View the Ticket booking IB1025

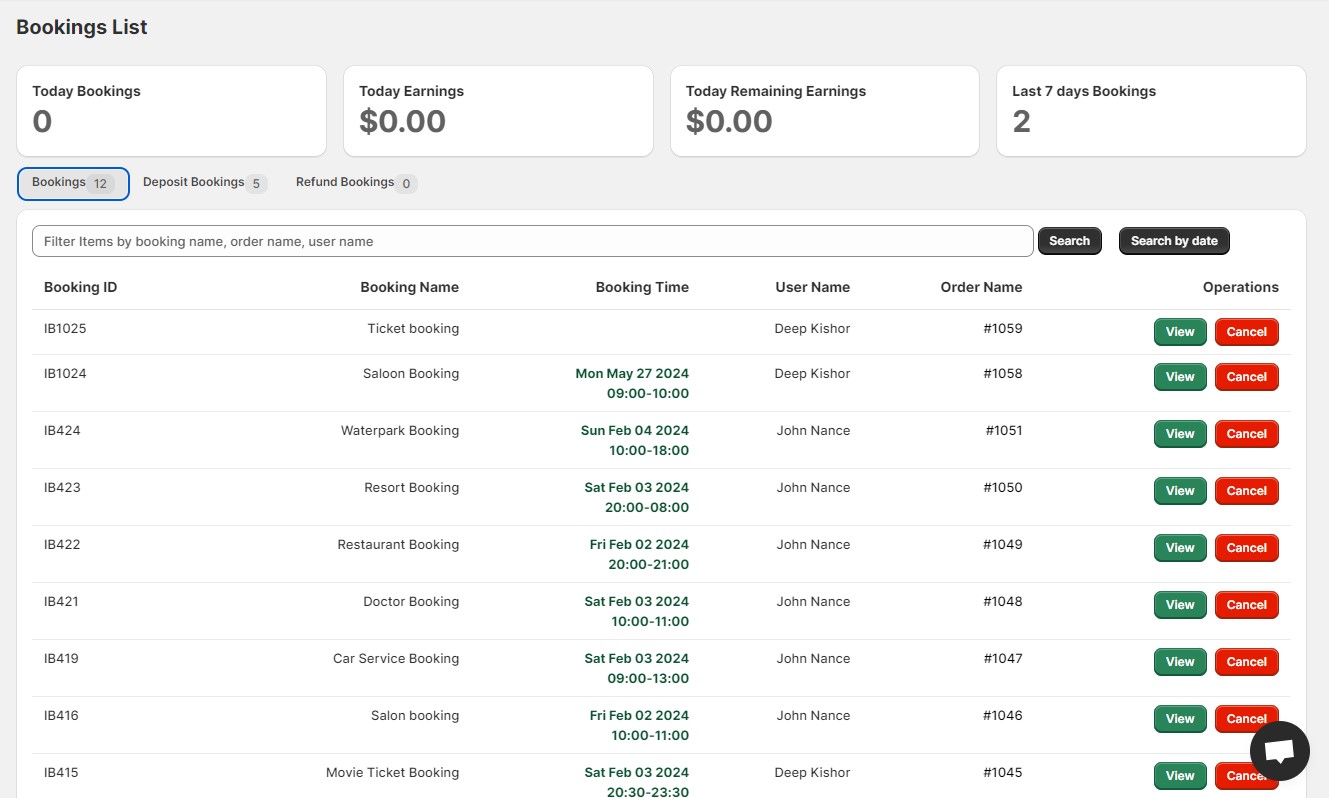pos(1180,332)
